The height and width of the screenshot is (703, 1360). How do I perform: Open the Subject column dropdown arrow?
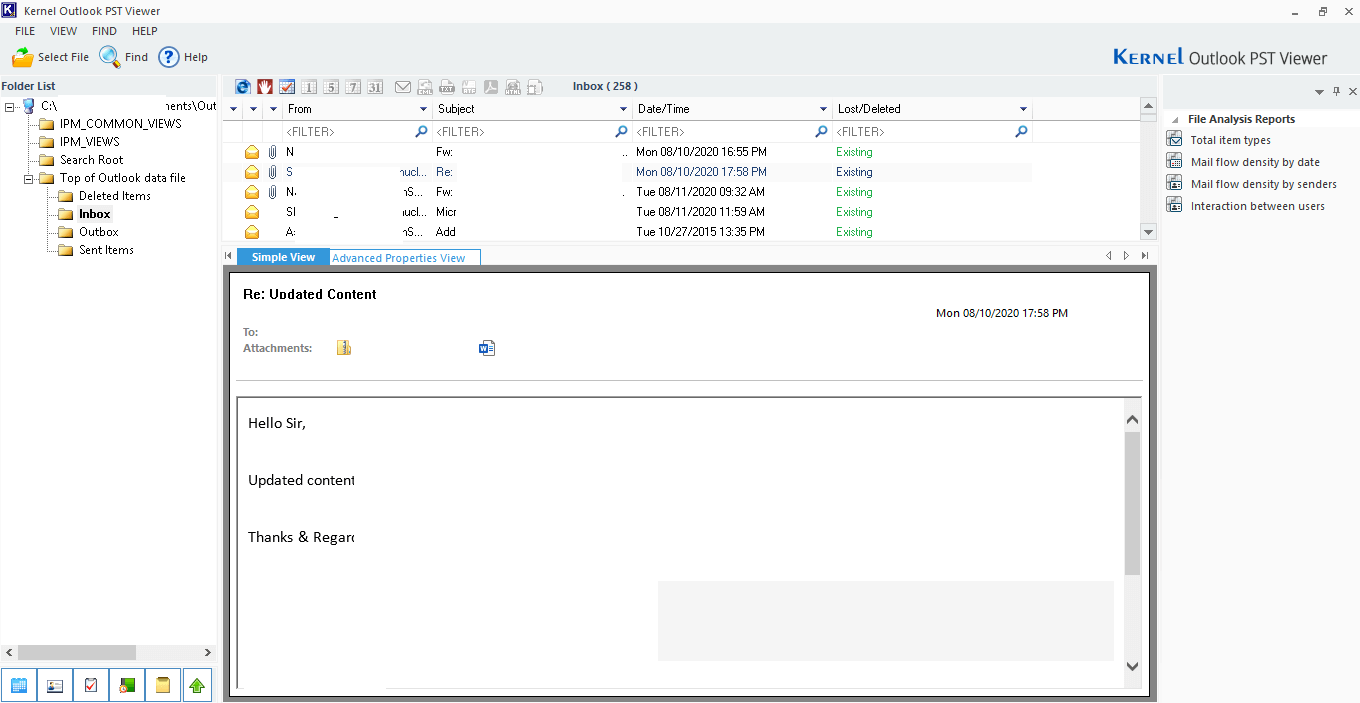624,109
